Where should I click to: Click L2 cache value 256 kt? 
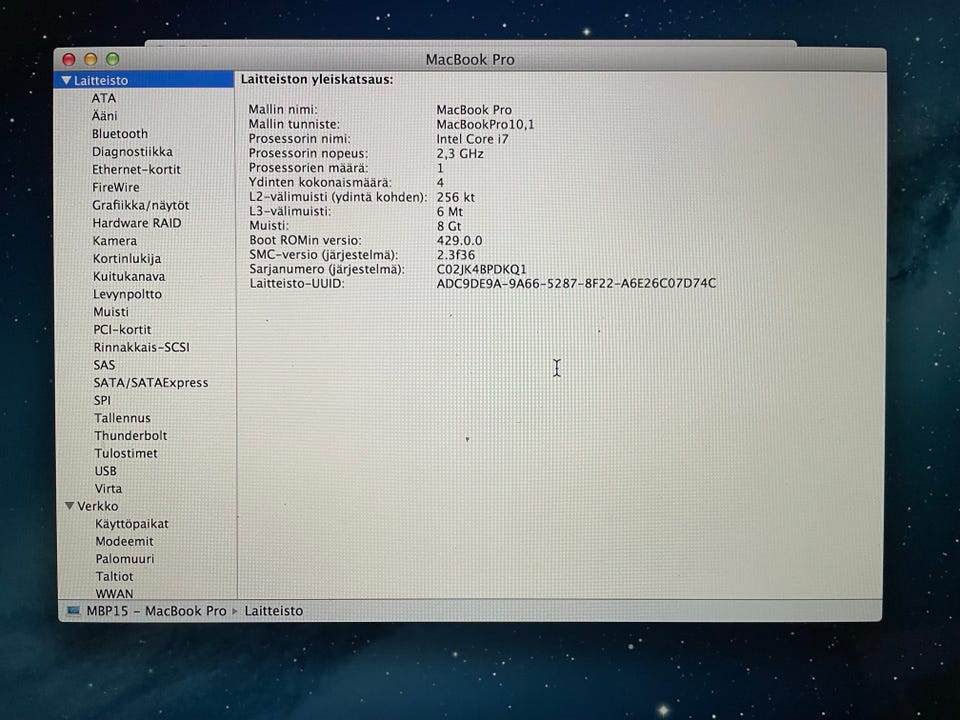pos(456,197)
